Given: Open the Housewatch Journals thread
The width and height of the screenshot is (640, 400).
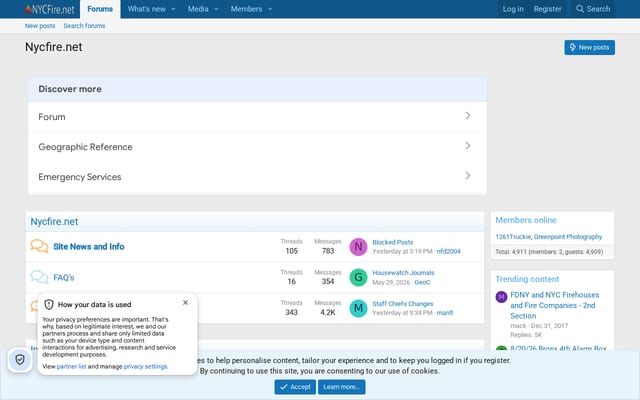Looking at the screenshot, I should click(x=403, y=273).
